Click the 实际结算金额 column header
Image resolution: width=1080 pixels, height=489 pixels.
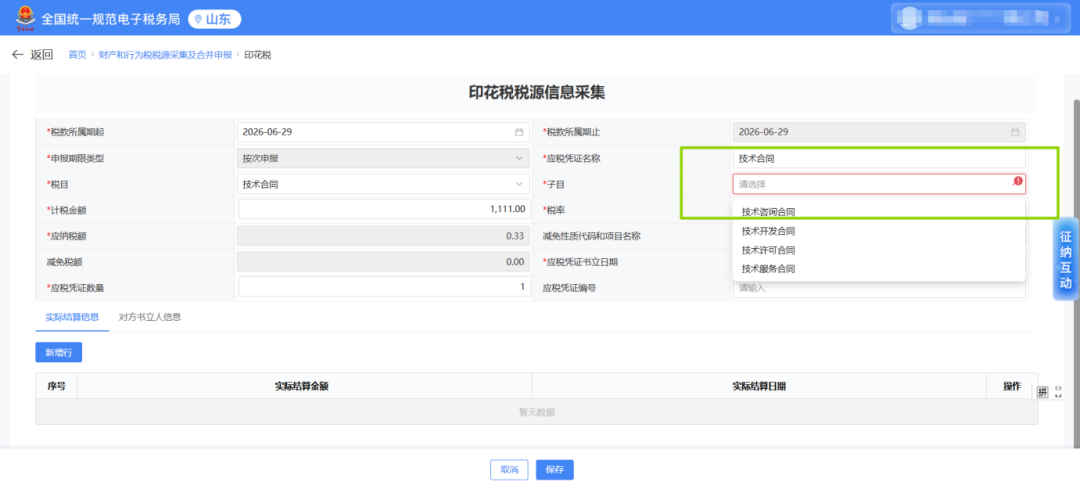[x=302, y=386]
